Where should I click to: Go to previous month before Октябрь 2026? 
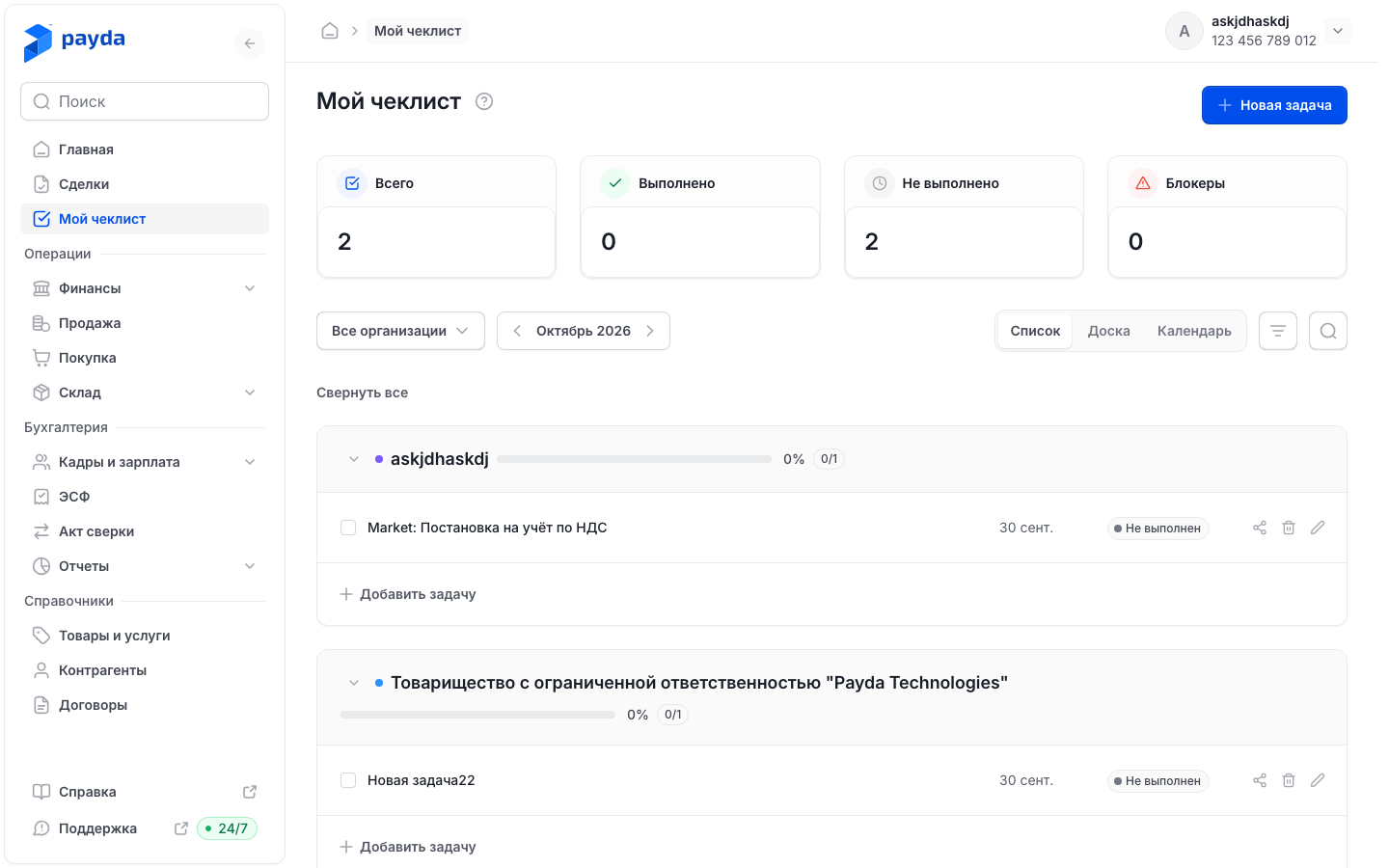pos(517,331)
